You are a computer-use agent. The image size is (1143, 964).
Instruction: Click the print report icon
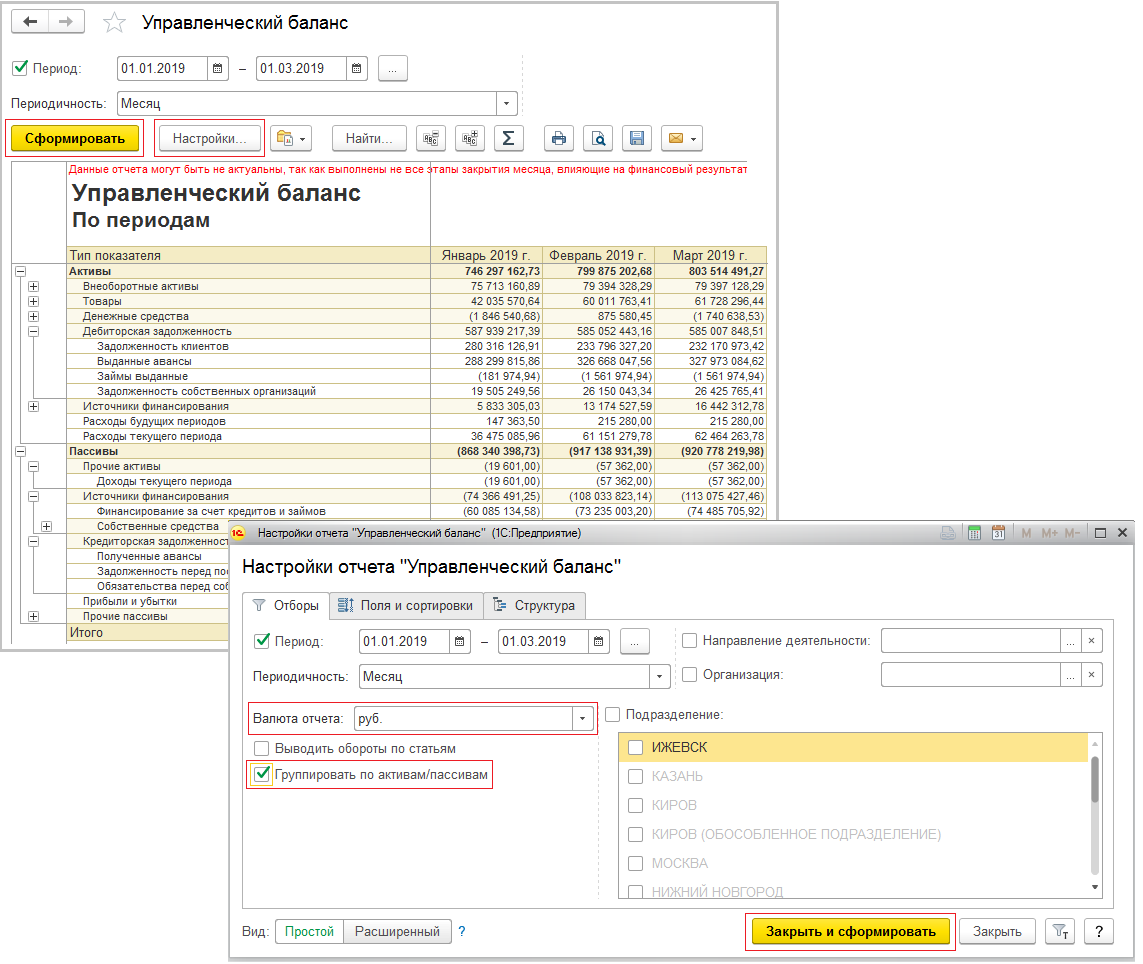click(x=559, y=138)
